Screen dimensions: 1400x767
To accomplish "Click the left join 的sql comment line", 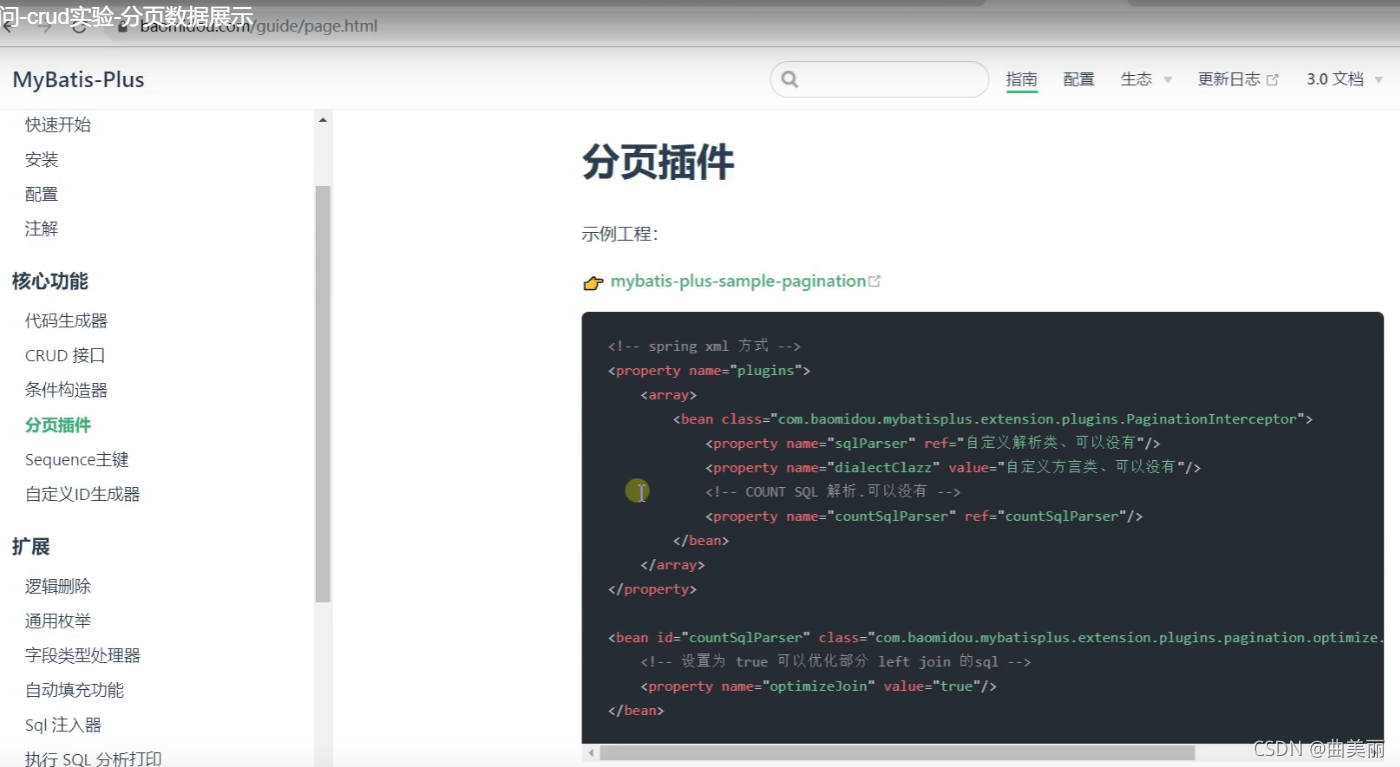I will tap(836, 662).
